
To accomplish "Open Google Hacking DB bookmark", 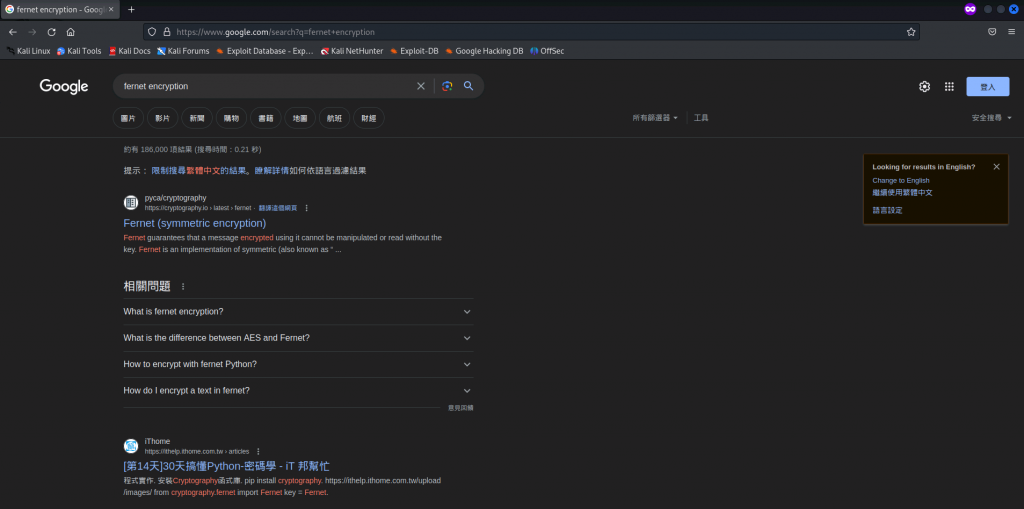I will pos(484,51).
